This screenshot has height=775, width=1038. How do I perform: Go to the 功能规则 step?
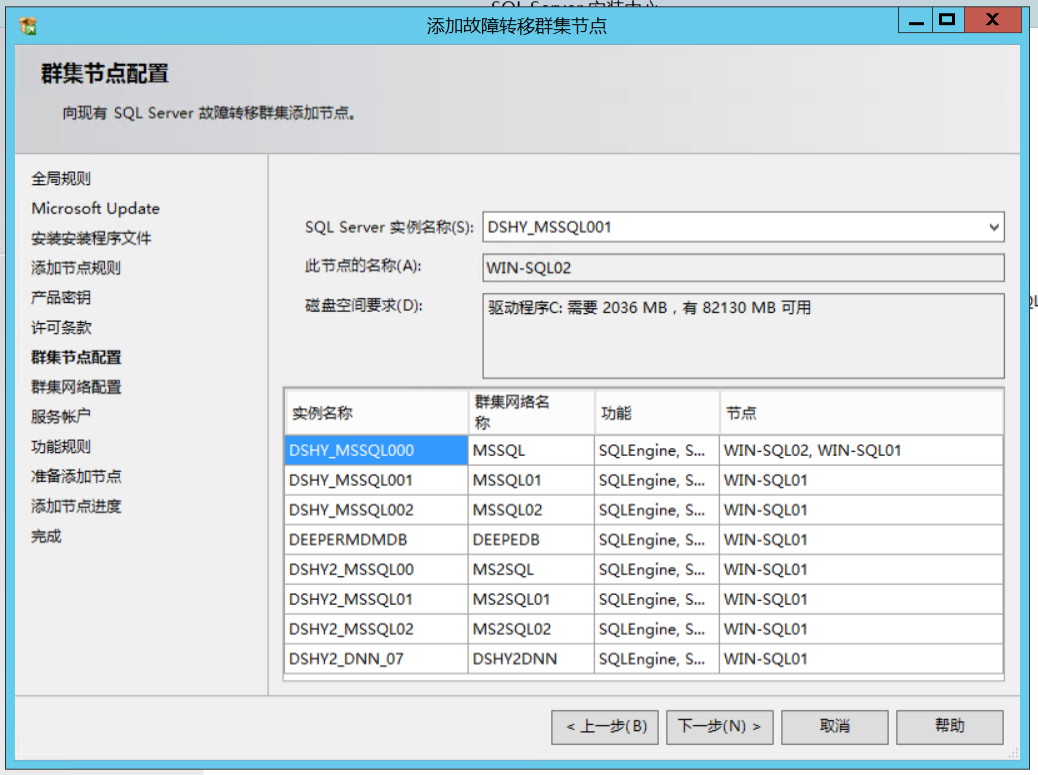pyautogui.click(x=61, y=447)
